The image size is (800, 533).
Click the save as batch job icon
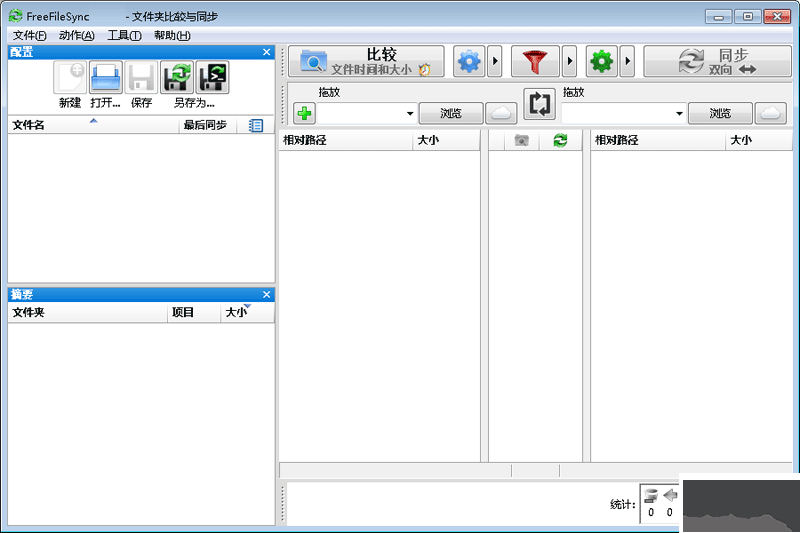click(x=212, y=78)
